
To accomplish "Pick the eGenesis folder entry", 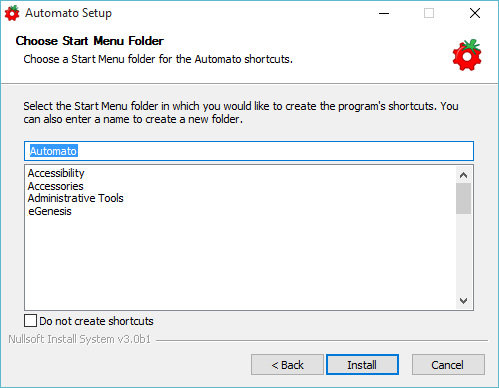I will coord(50,211).
